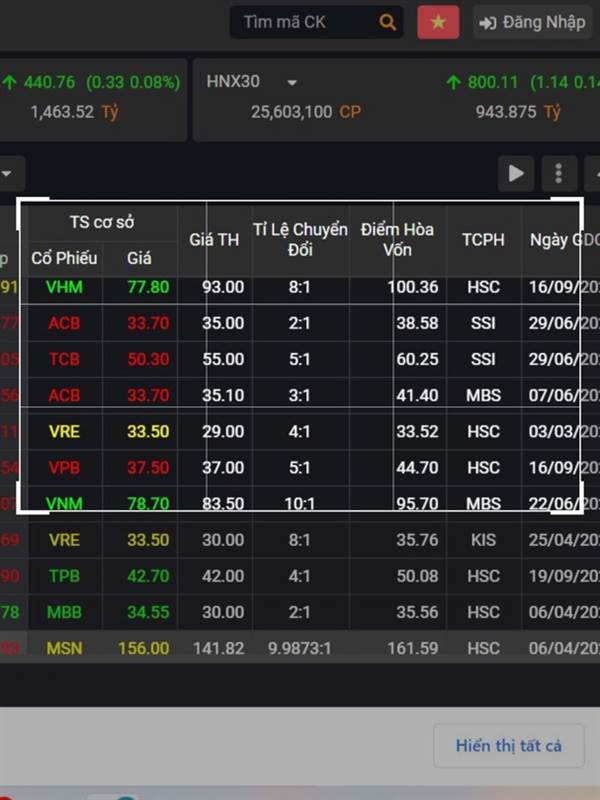Click the 161.59 break-even cell
Viewport: 600px width, 800px height.
pos(412,648)
